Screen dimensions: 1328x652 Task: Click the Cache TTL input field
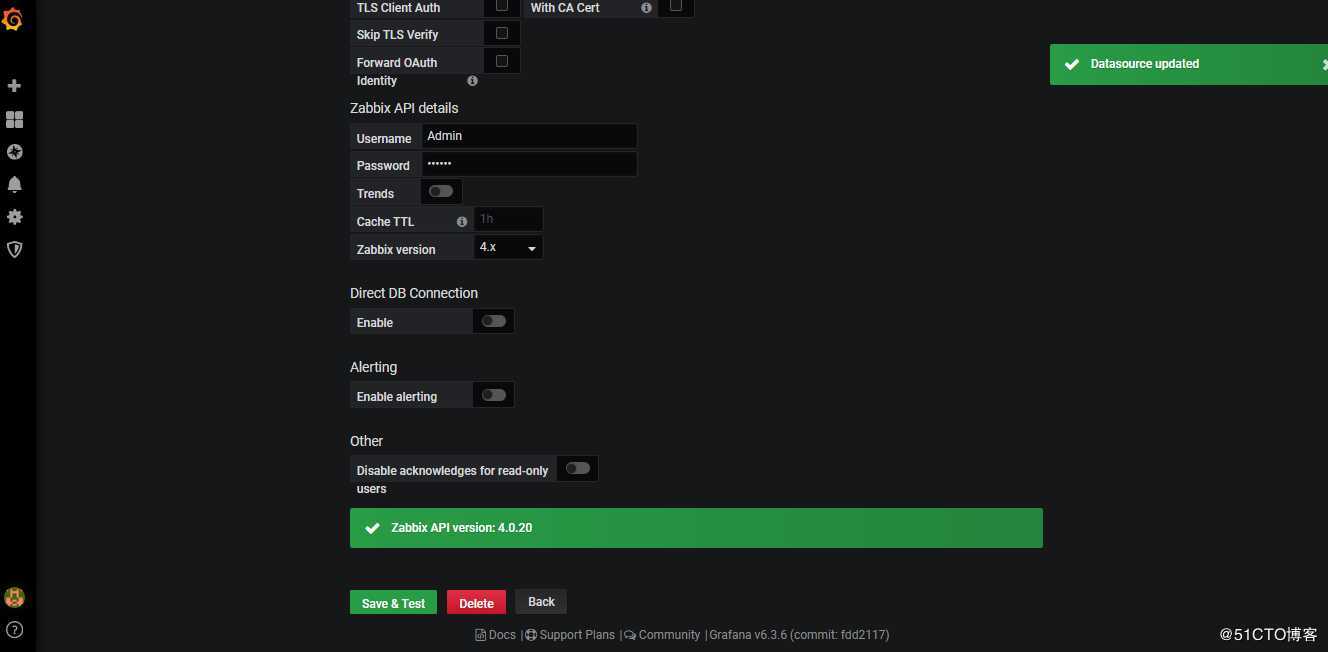(508, 219)
